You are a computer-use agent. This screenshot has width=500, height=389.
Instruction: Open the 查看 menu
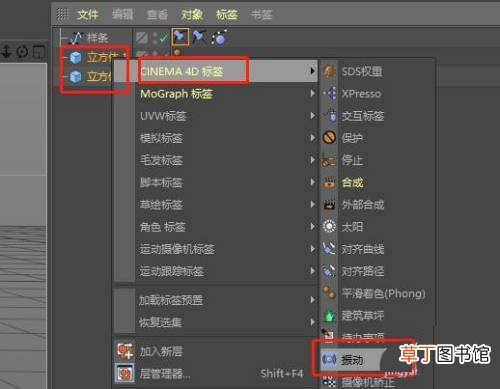(x=157, y=14)
